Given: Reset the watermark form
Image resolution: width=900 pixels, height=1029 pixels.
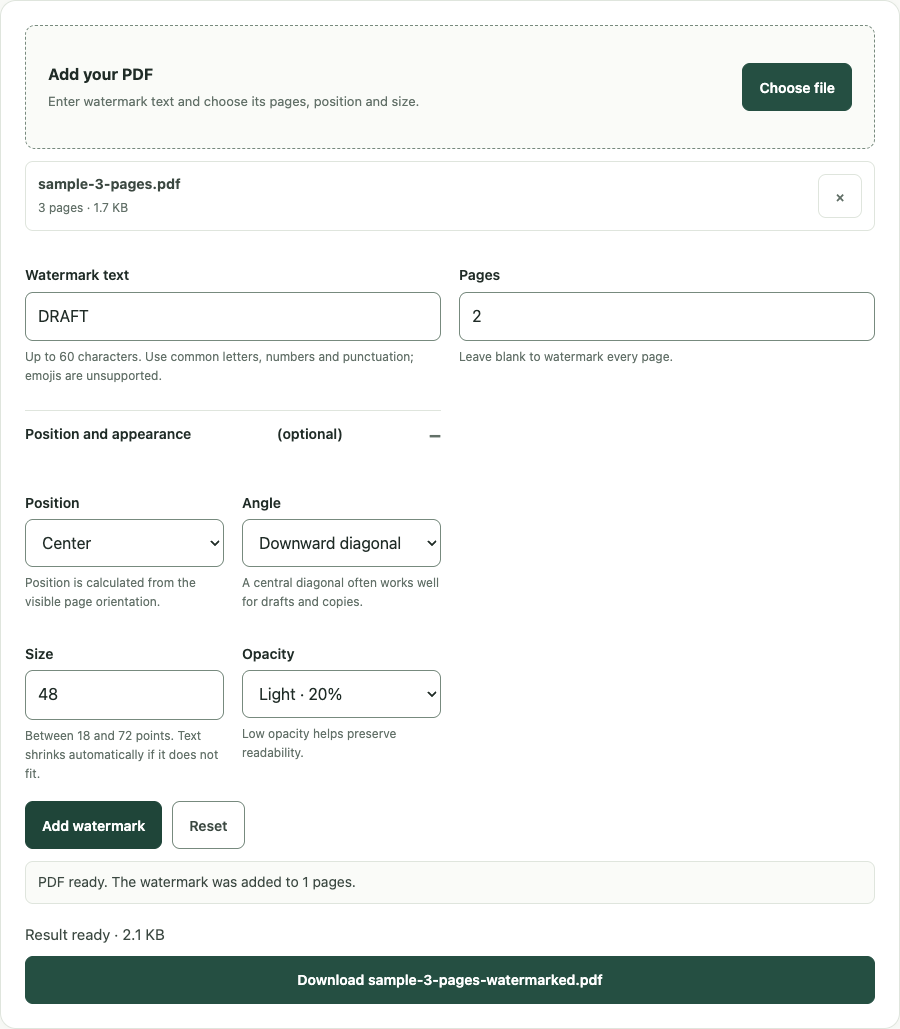Looking at the screenshot, I should [209, 826].
